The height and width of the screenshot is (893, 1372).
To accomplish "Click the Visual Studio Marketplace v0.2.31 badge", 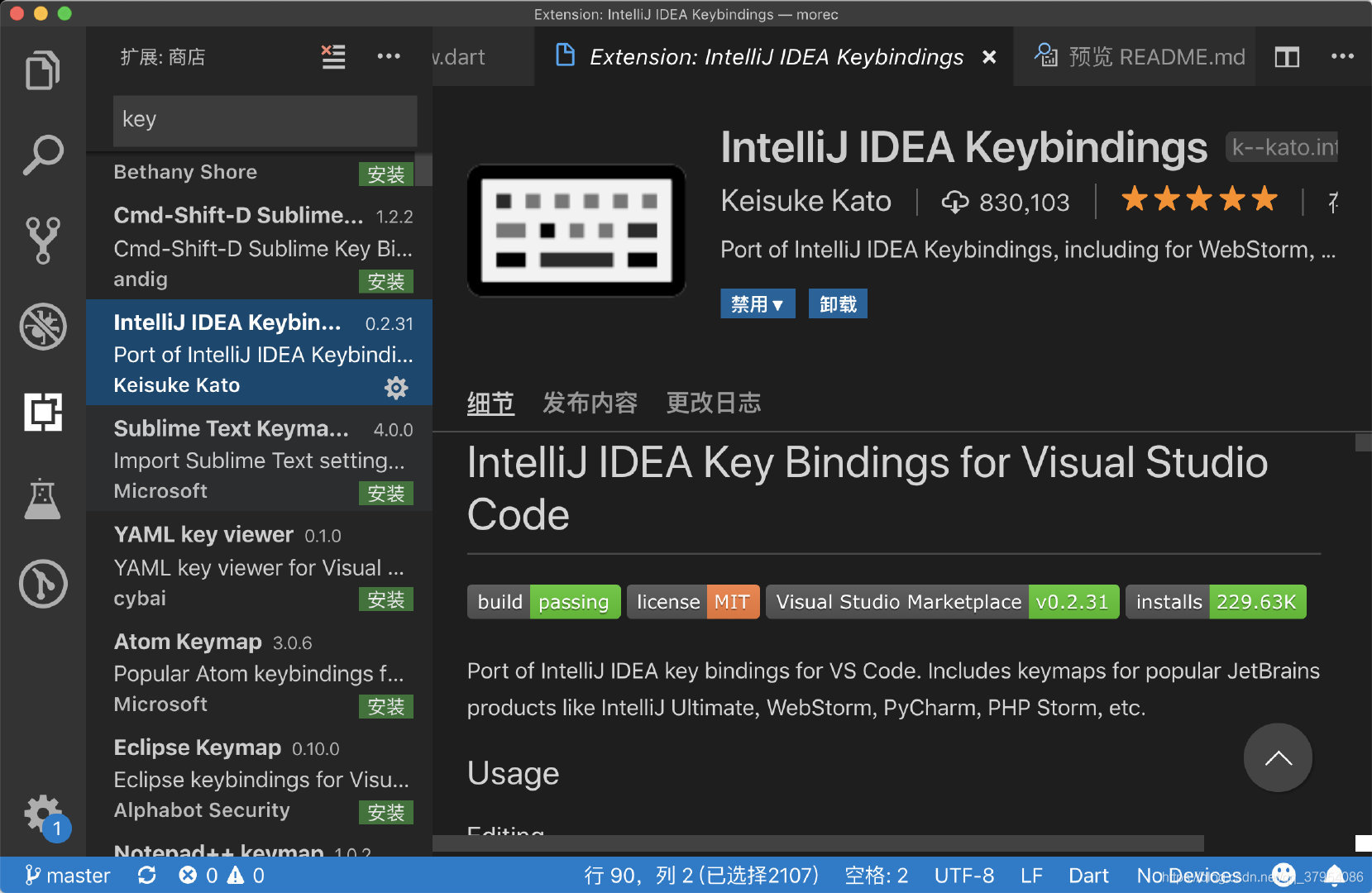I will click(x=943, y=602).
